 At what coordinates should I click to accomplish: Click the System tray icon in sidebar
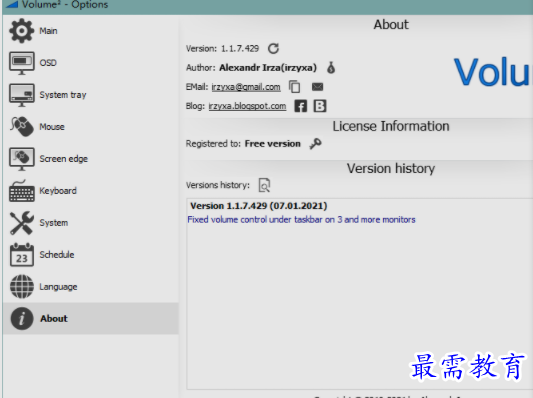point(21,95)
